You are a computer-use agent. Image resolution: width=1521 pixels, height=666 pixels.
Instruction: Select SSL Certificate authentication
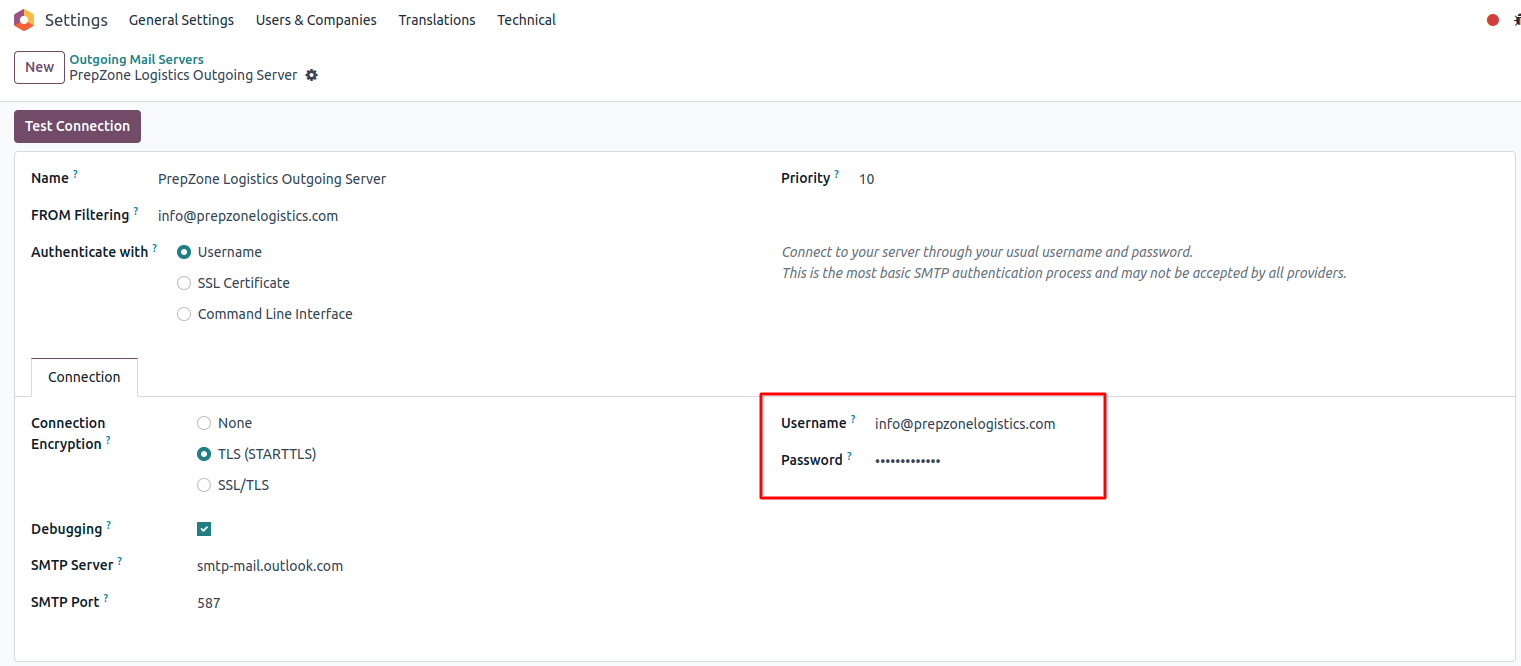tap(184, 283)
